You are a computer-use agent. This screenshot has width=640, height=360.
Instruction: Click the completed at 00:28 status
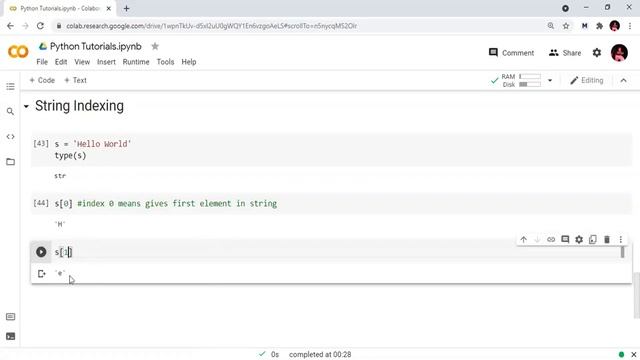tap(320, 354)
